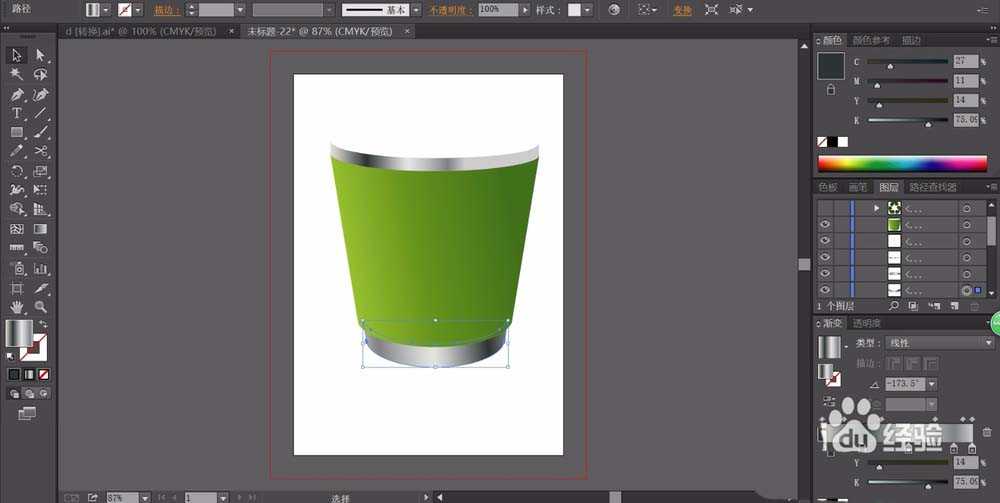1000x503 pixels.
Task: Select the Zoom magnifier tool
Action: point(41,307)
